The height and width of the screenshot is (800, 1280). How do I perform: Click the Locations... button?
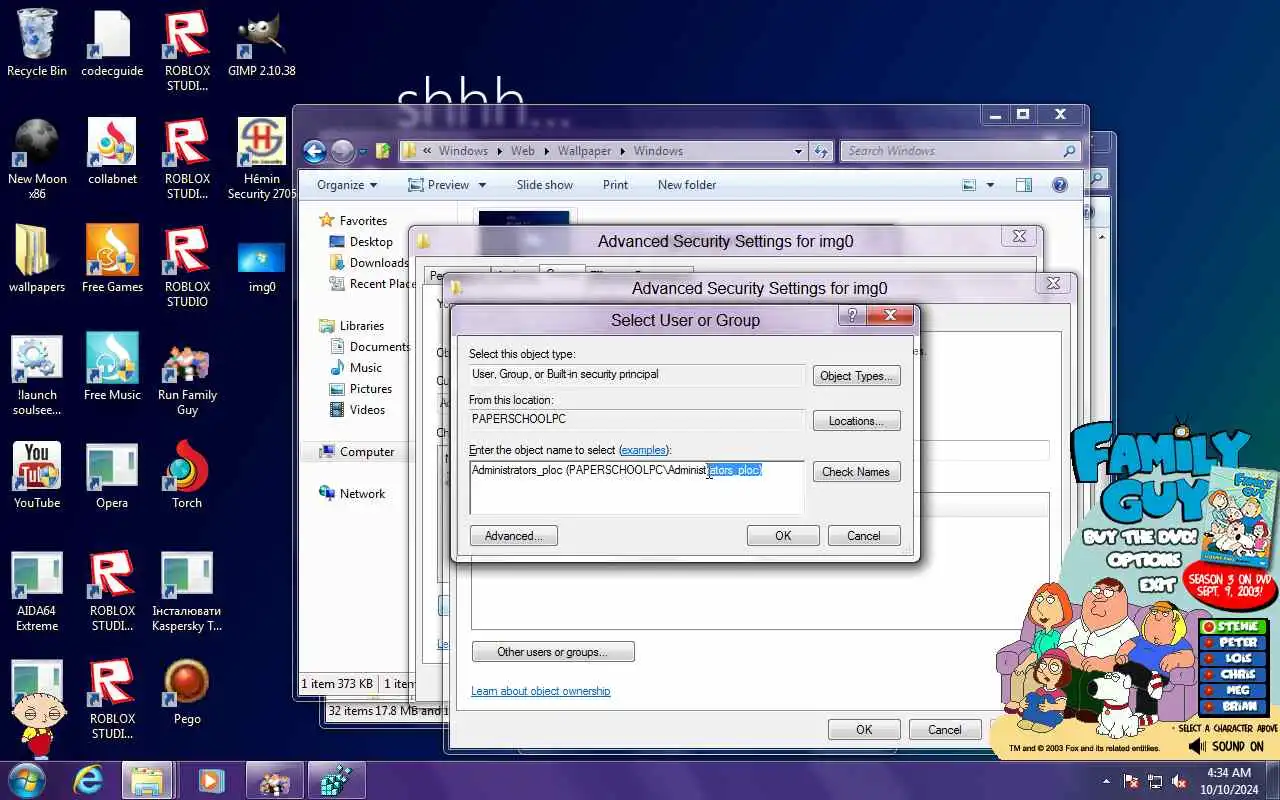coord(857,421)
